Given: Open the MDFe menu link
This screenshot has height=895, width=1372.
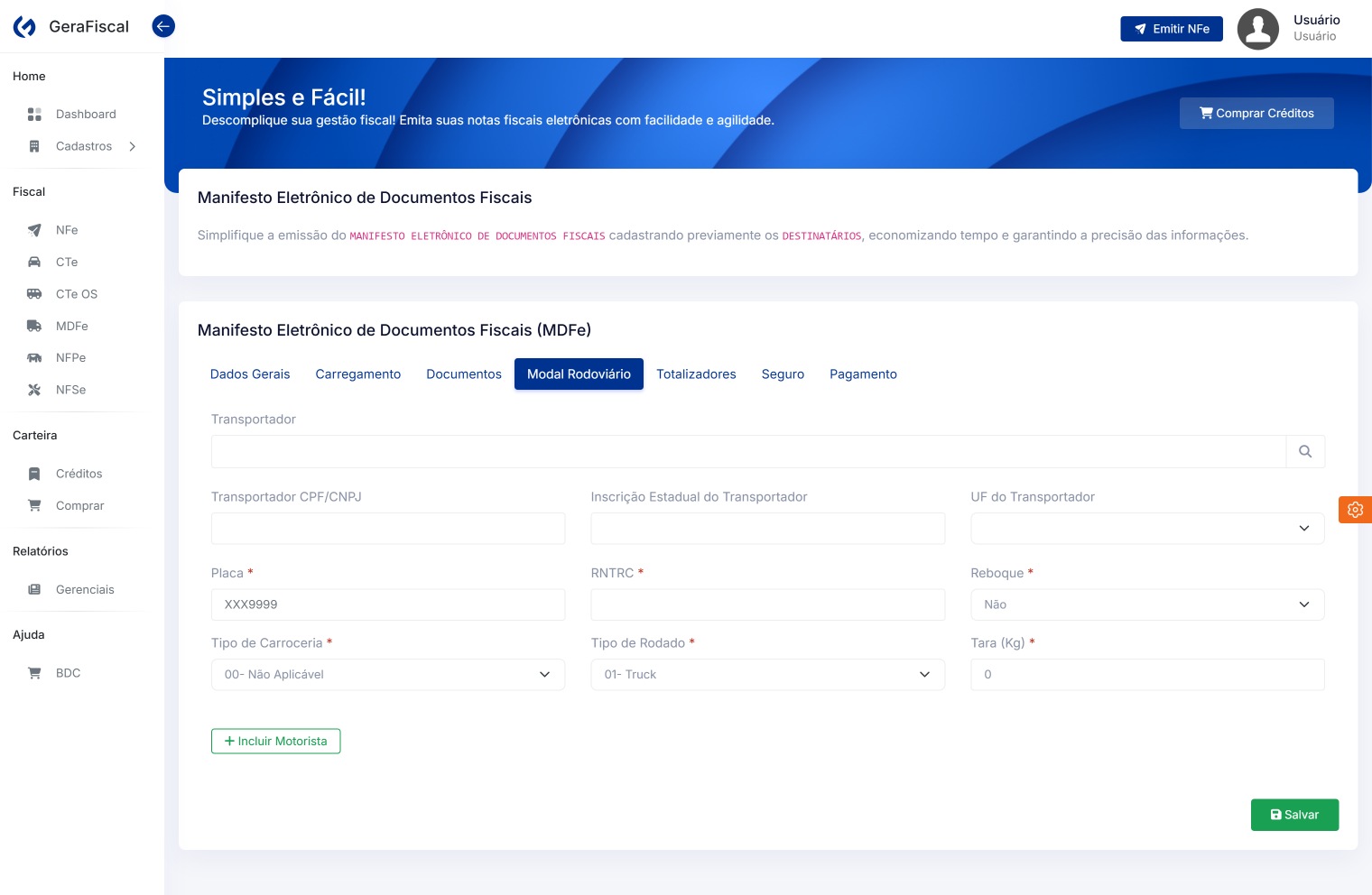Looking at the screenshot, I should pyautogui.click(x=72, y=326).
